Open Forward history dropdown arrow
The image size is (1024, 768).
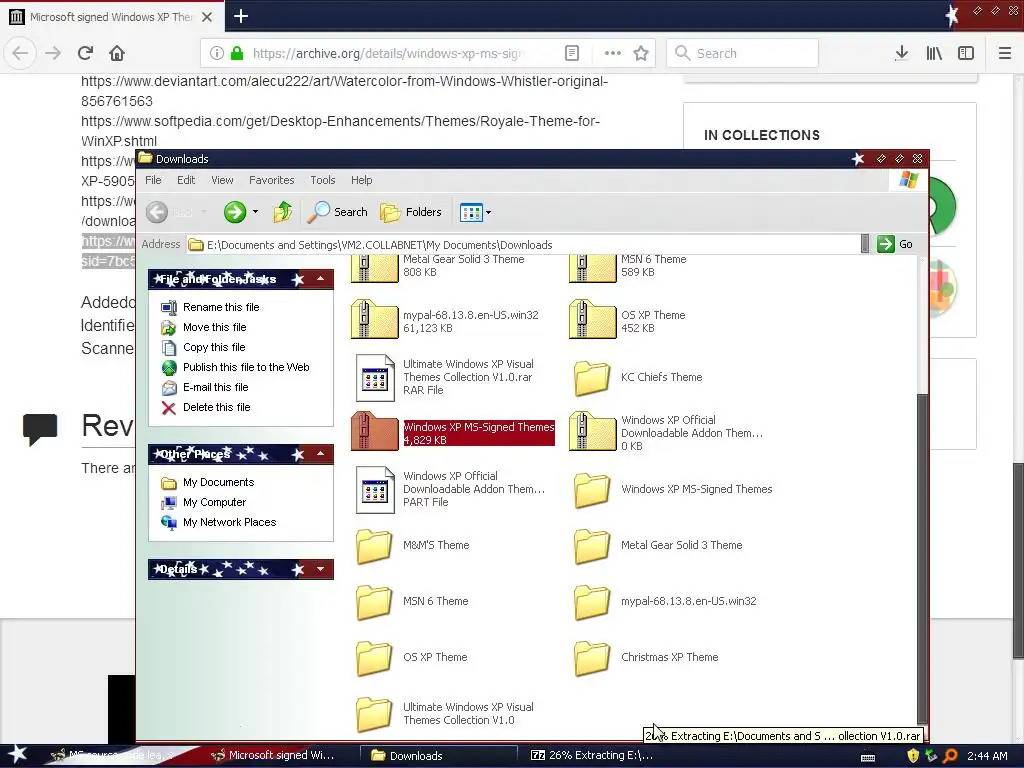pos(255,212)
